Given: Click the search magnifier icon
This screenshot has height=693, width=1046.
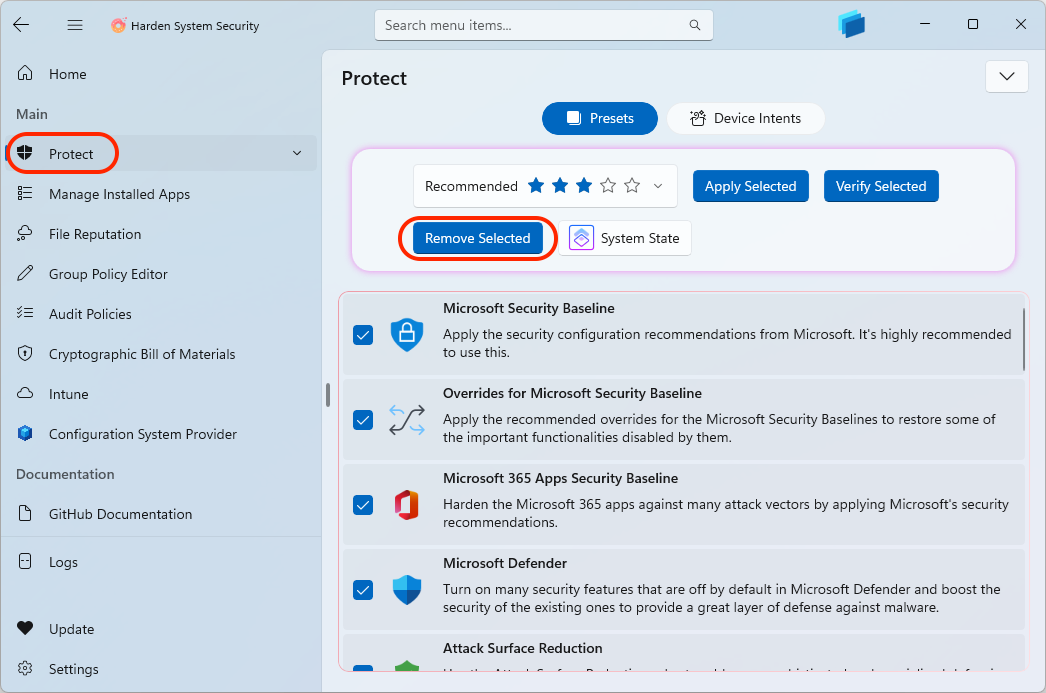Looking at the screenshot, I should [x=694, y=25].
